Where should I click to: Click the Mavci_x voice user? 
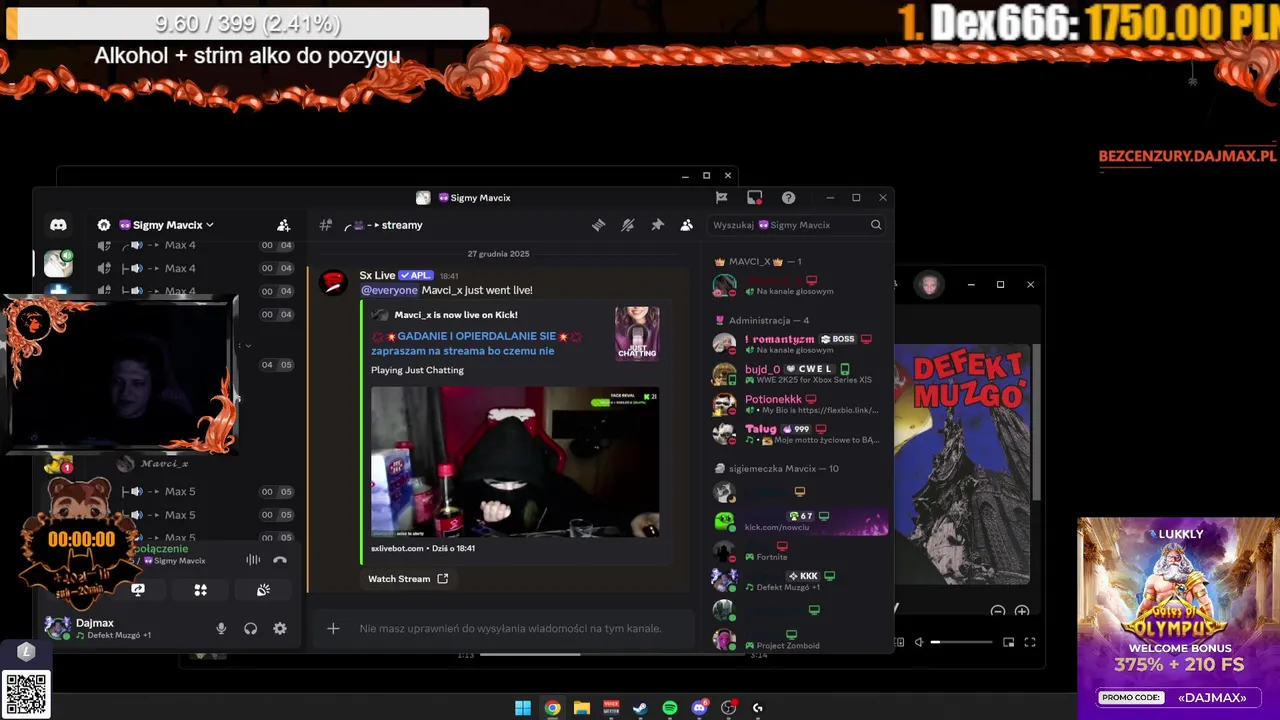pyautogui.click(x=164, y=464)
